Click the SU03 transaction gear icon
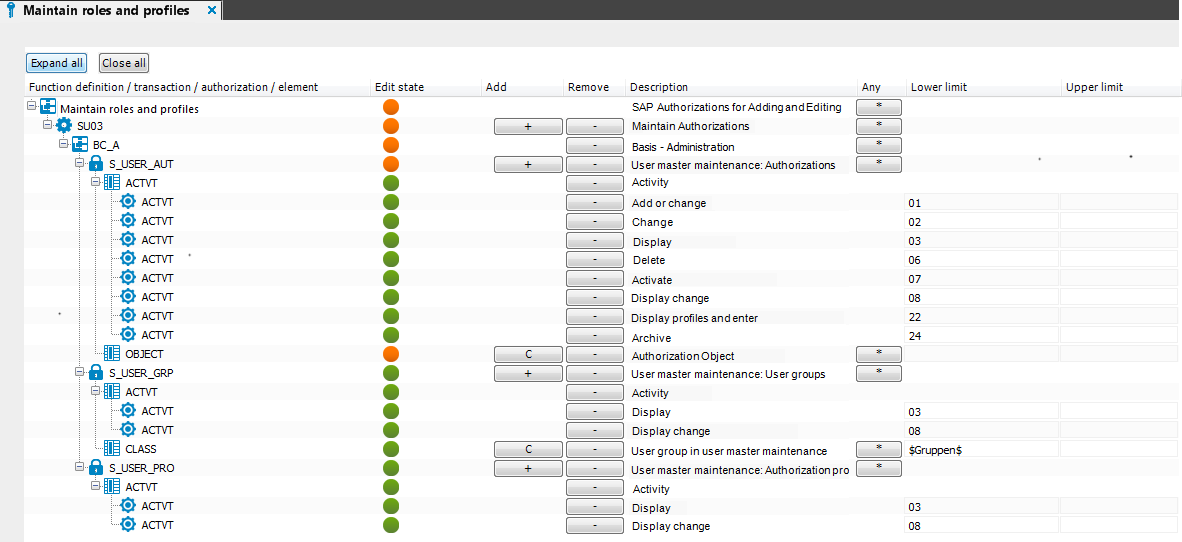Viewport: 1182px width, 542px height. pos(64,126)
